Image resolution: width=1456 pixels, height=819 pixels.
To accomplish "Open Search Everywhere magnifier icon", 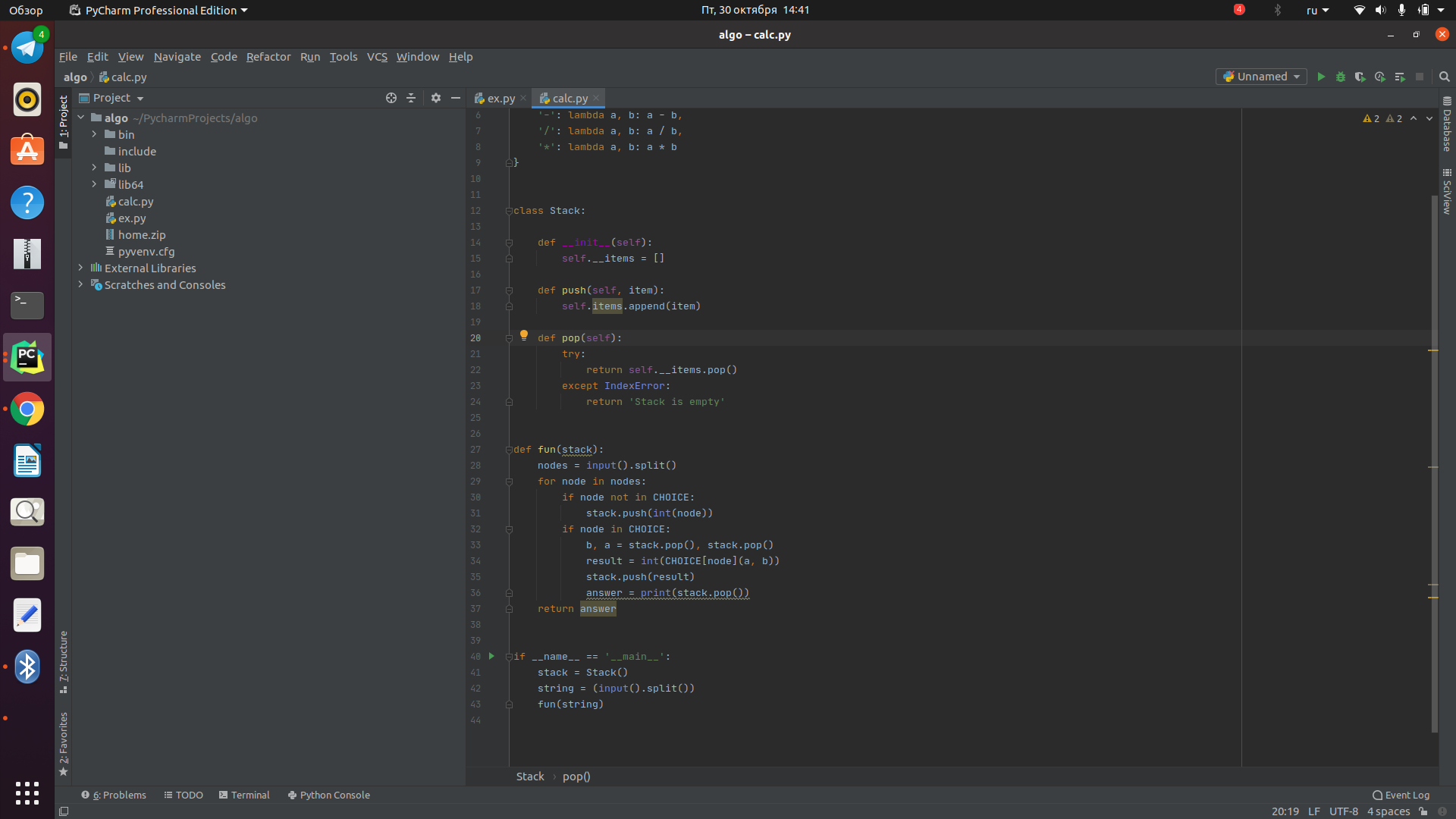I will pyautogui.click(x=1444, y=77).
